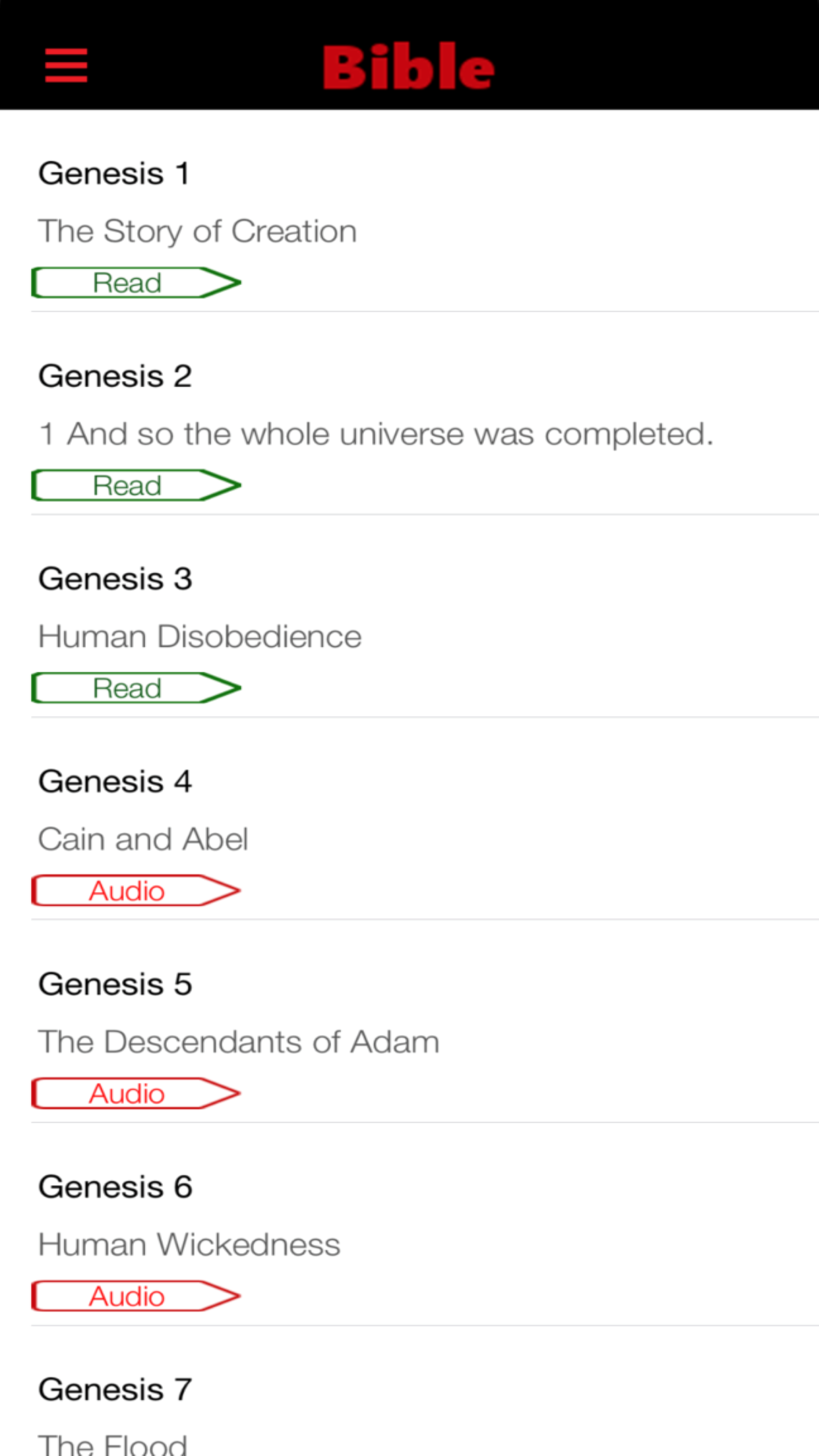The width and height of the screenshot is (819, 1456).
Task: Play Audio for Genesis 4
Action: click(x=136, y=891)
